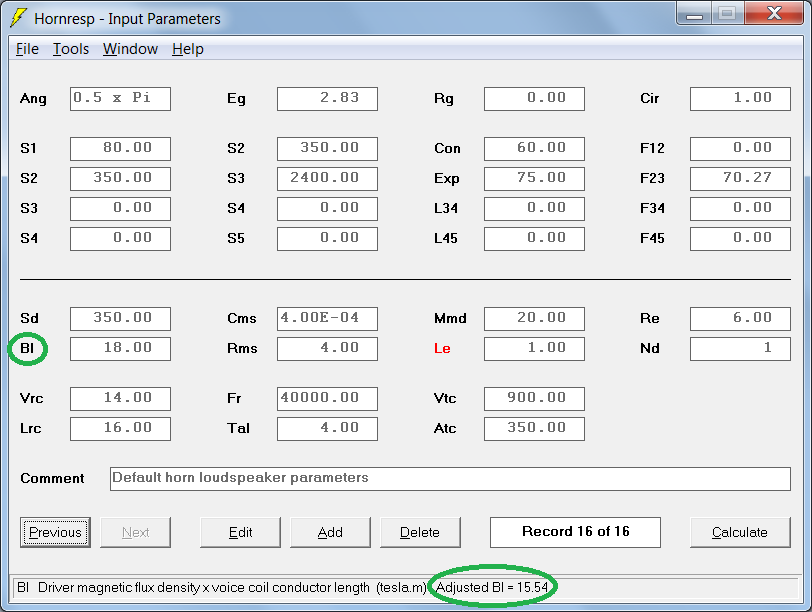The width and height of the screenshot is (812, 612).
Task: Click the Cir field with 1.00
Action: pos(741,99)
